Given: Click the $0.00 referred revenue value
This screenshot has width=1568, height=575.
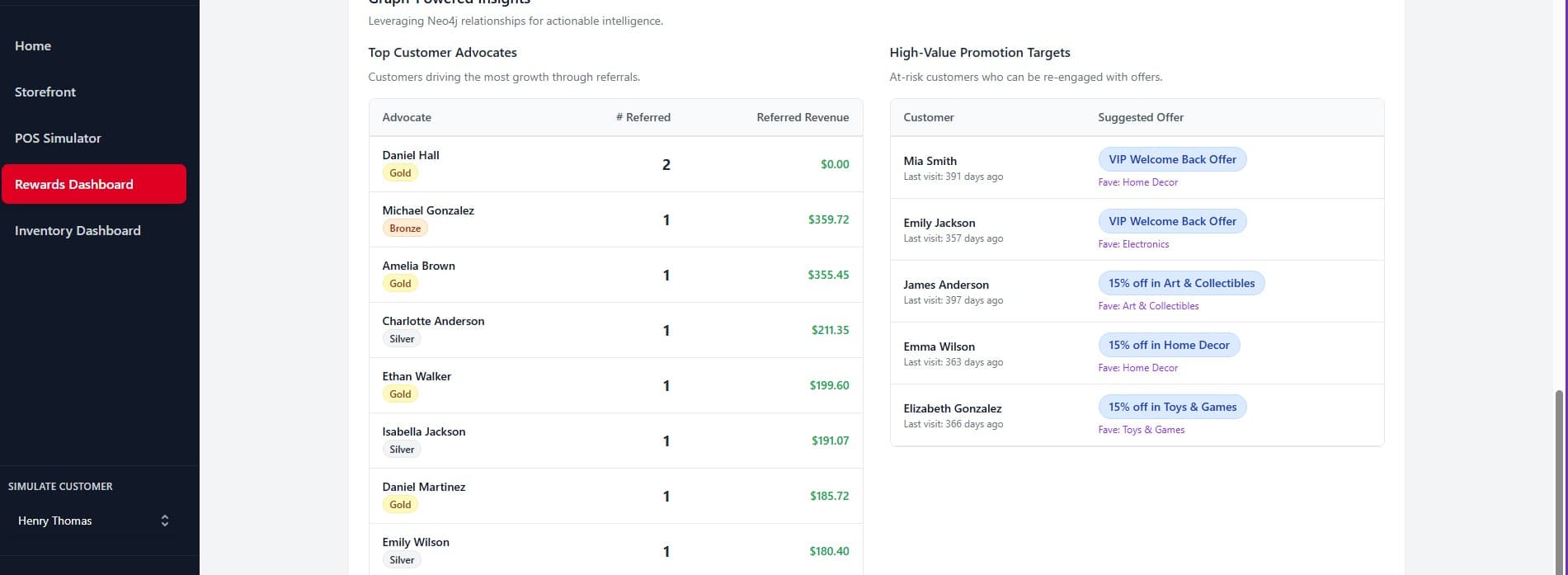Looking at the screenshot, I should (x=835, y=164).
